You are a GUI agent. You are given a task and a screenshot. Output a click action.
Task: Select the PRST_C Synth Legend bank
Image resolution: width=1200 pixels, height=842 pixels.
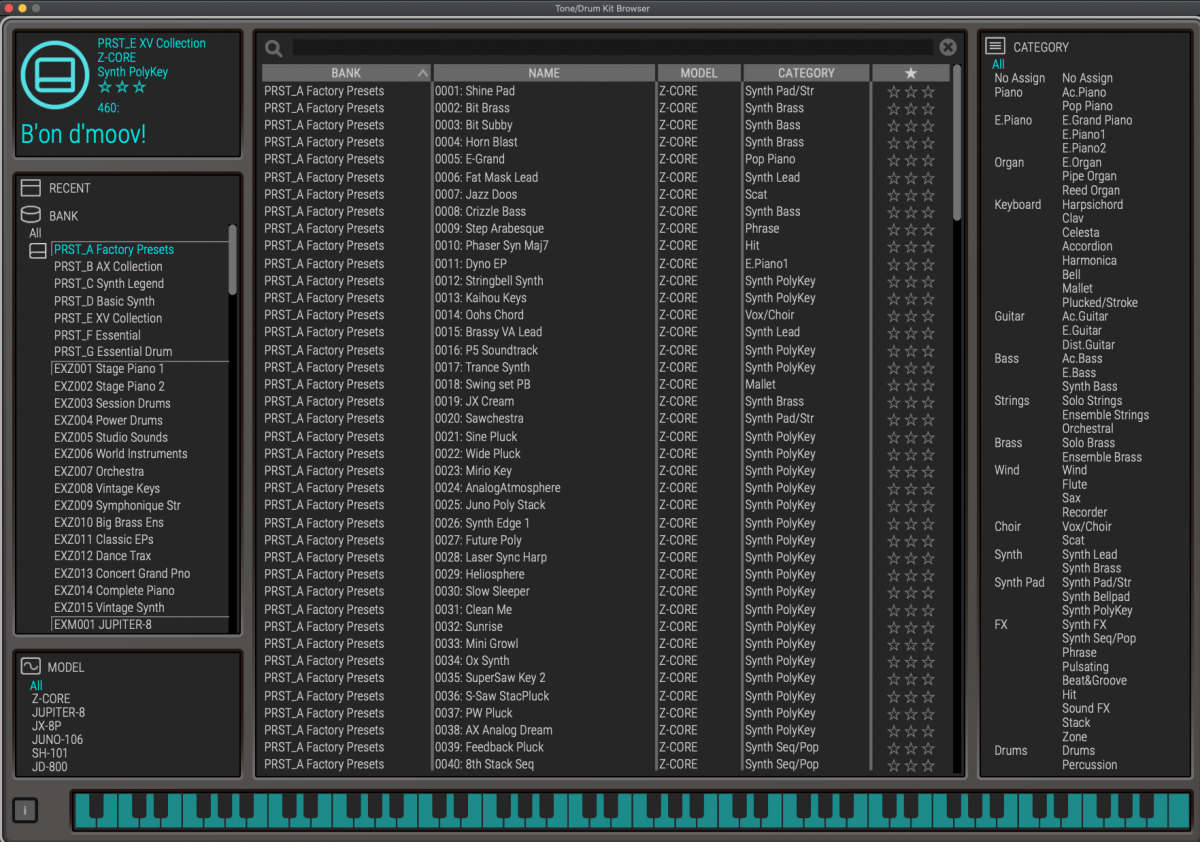click(x=109, y=284)
